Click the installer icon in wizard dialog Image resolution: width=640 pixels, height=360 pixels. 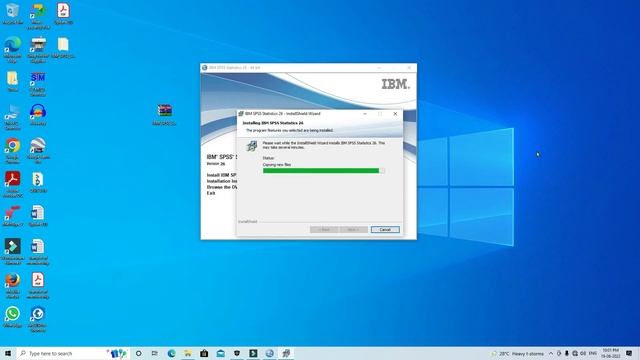pos(252,145)
